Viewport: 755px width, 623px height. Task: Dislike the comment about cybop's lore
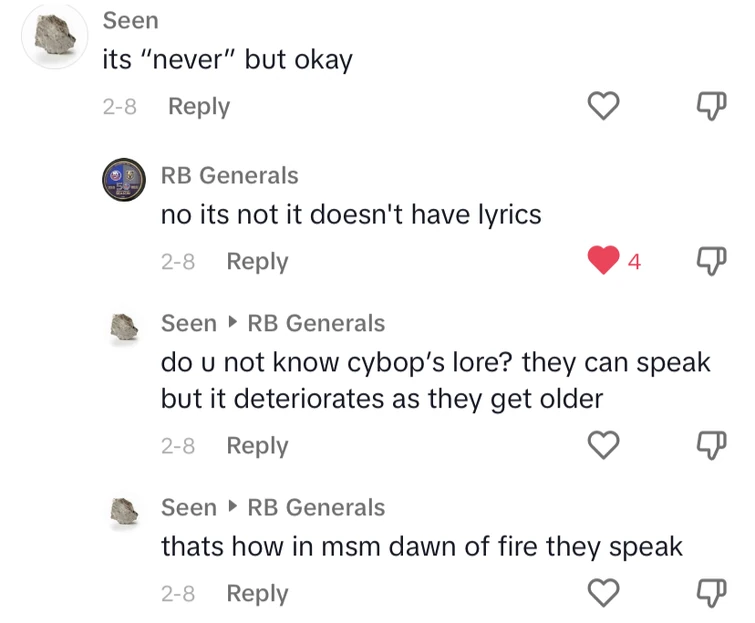[709, 446]
